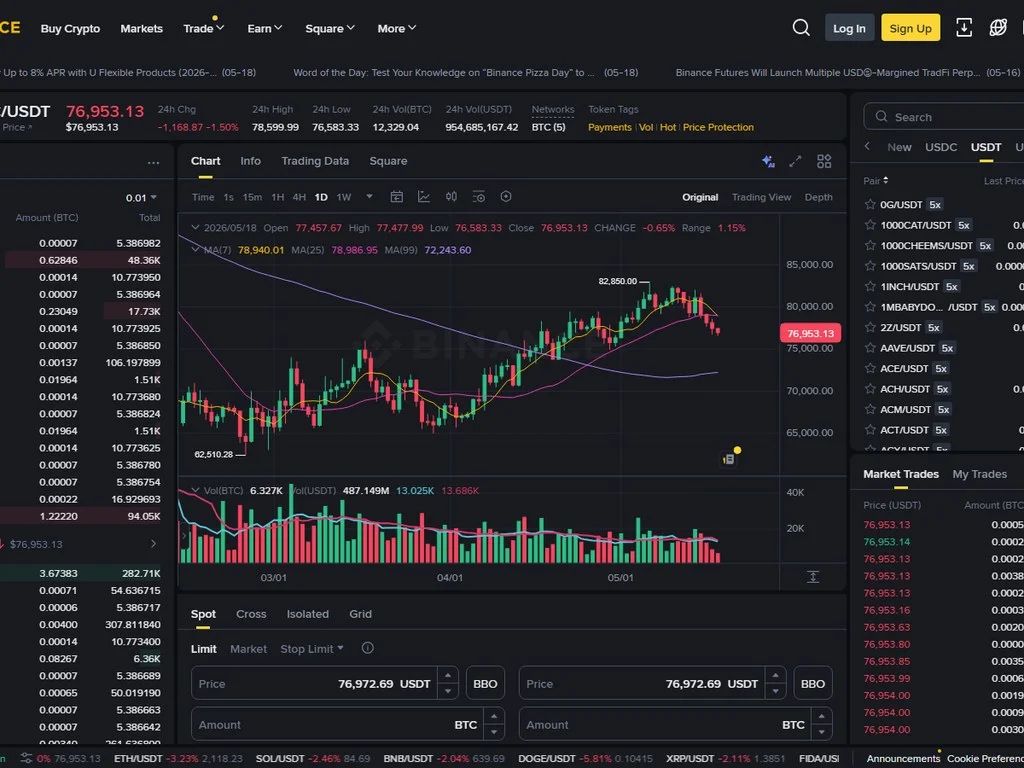Switch chart interval to 4H
This screenshot has width=1024, height=768.
coord(299,197)
